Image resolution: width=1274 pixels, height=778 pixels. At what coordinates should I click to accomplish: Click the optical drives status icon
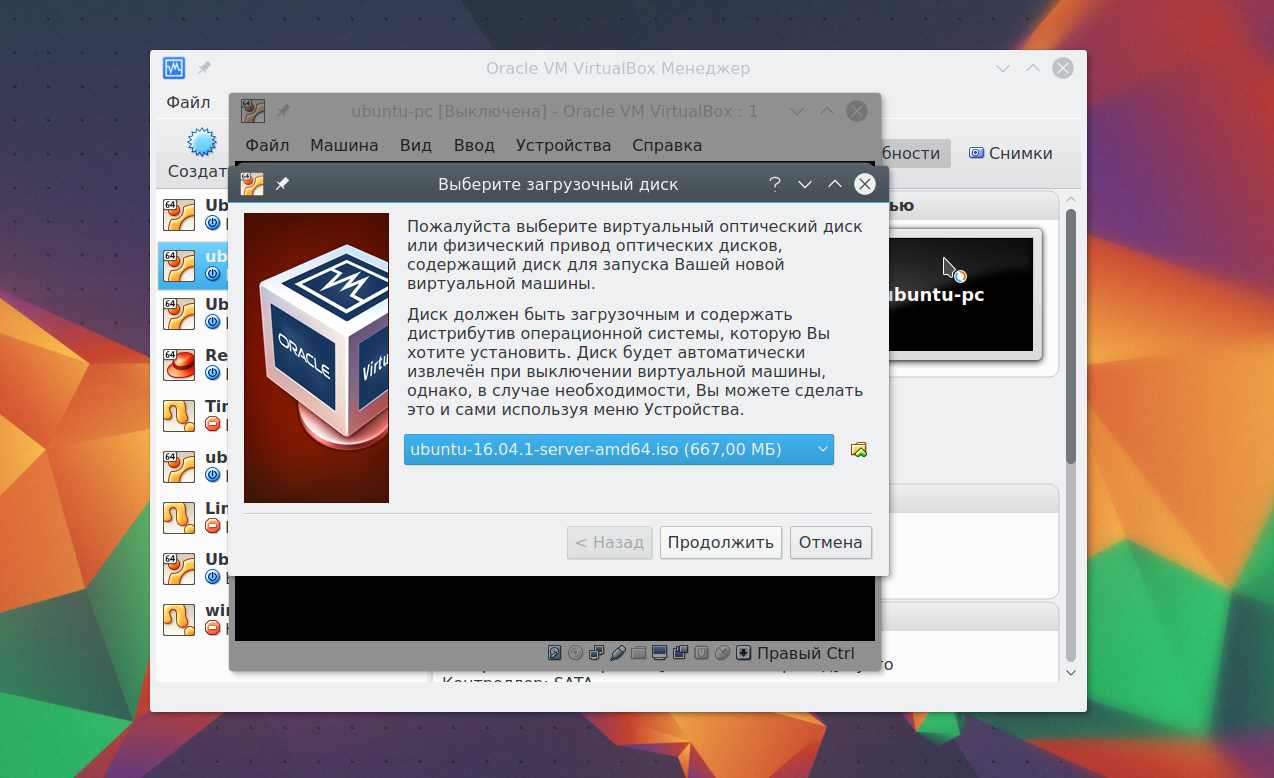[x=576, y=652]
